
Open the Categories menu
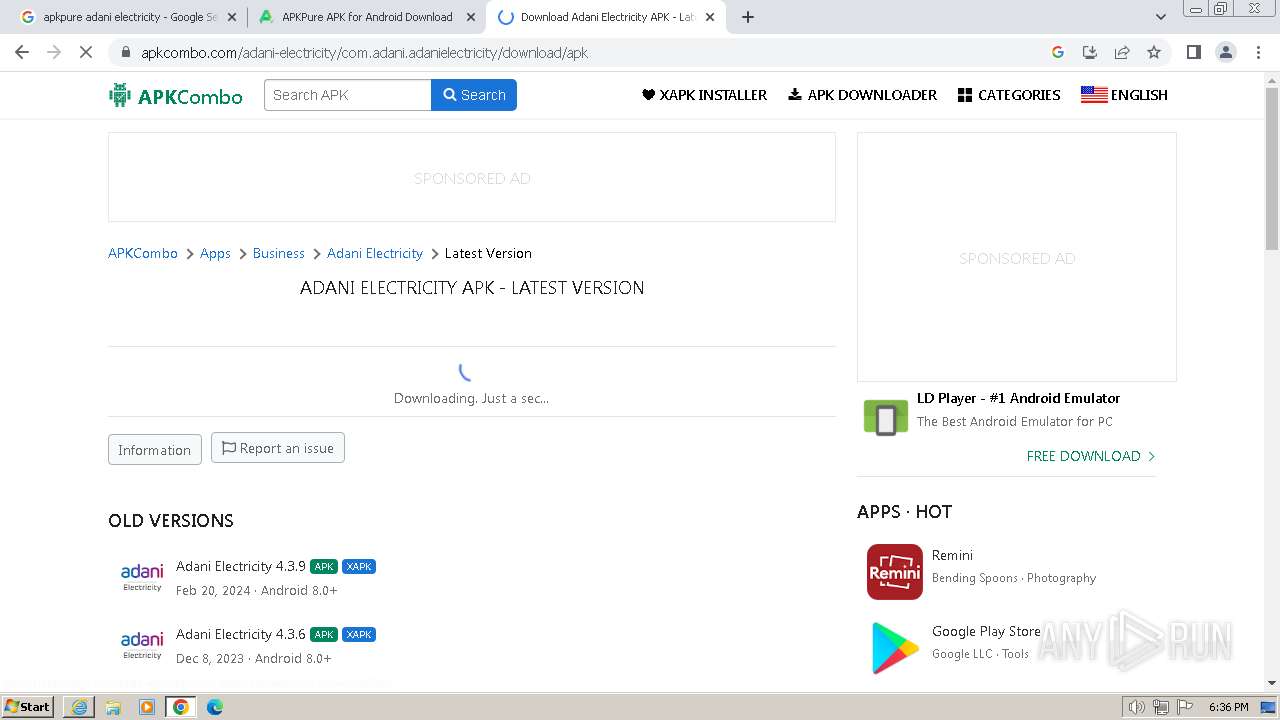click(1009, 95)
